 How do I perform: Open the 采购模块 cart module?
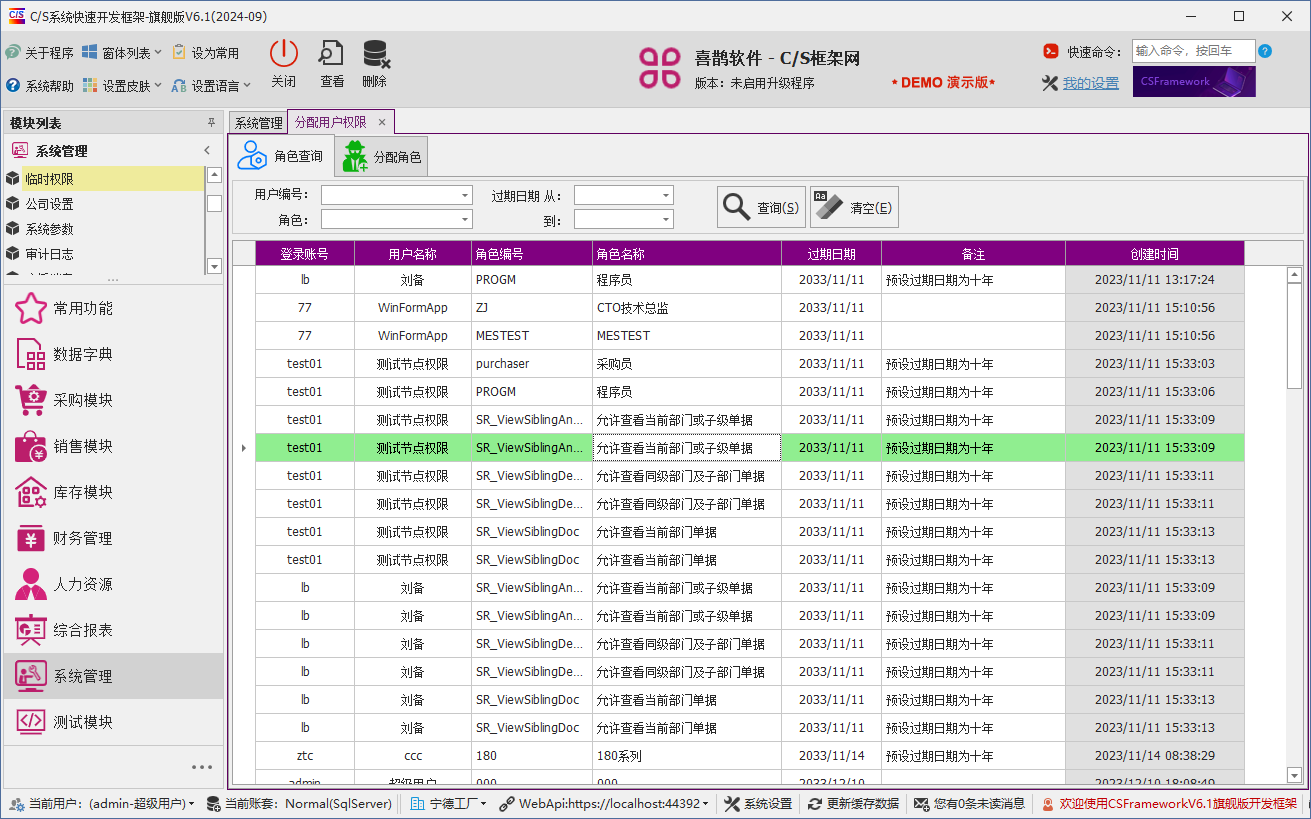113,400
